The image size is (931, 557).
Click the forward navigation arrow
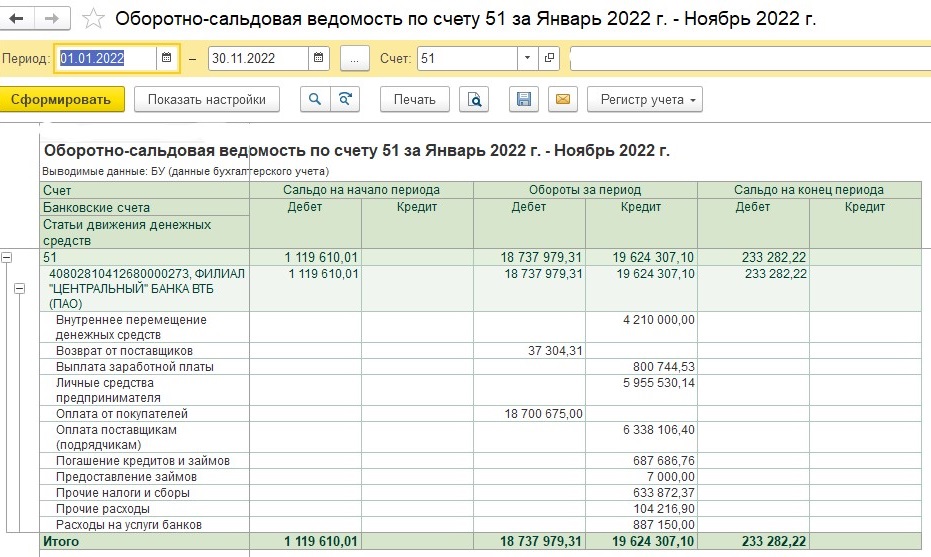(52, 18)
